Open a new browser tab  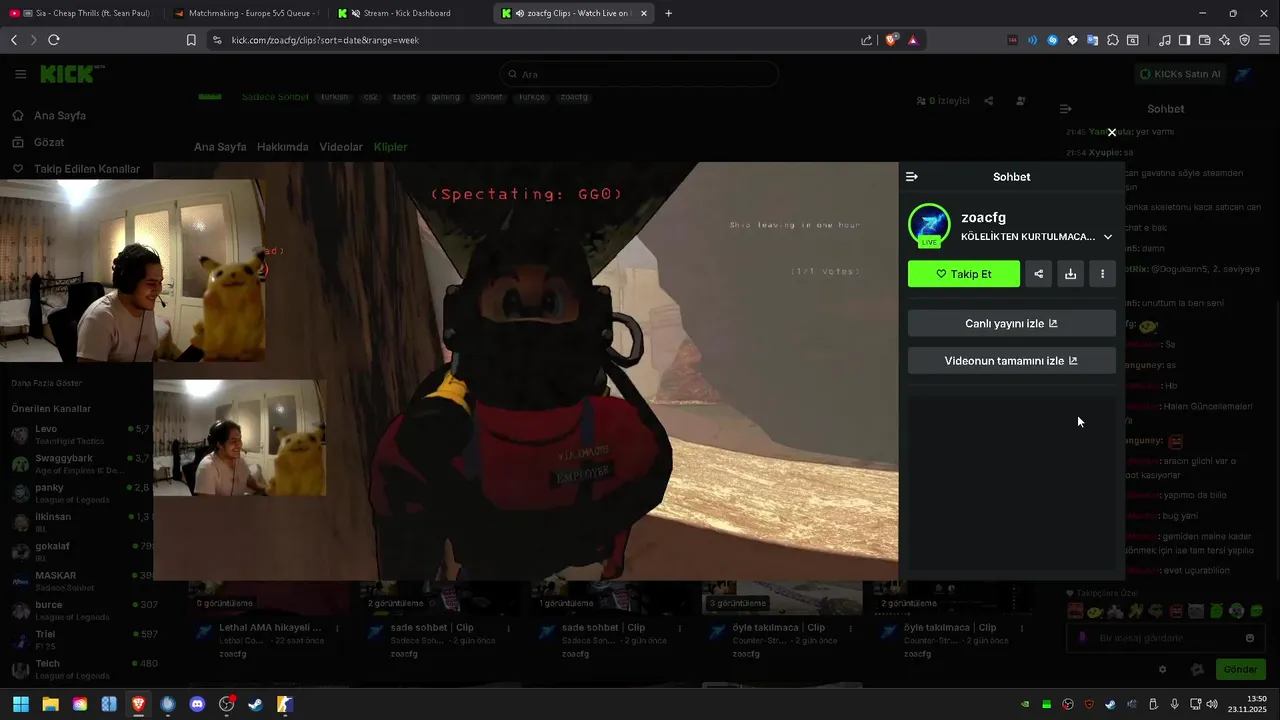pos(668,13)
